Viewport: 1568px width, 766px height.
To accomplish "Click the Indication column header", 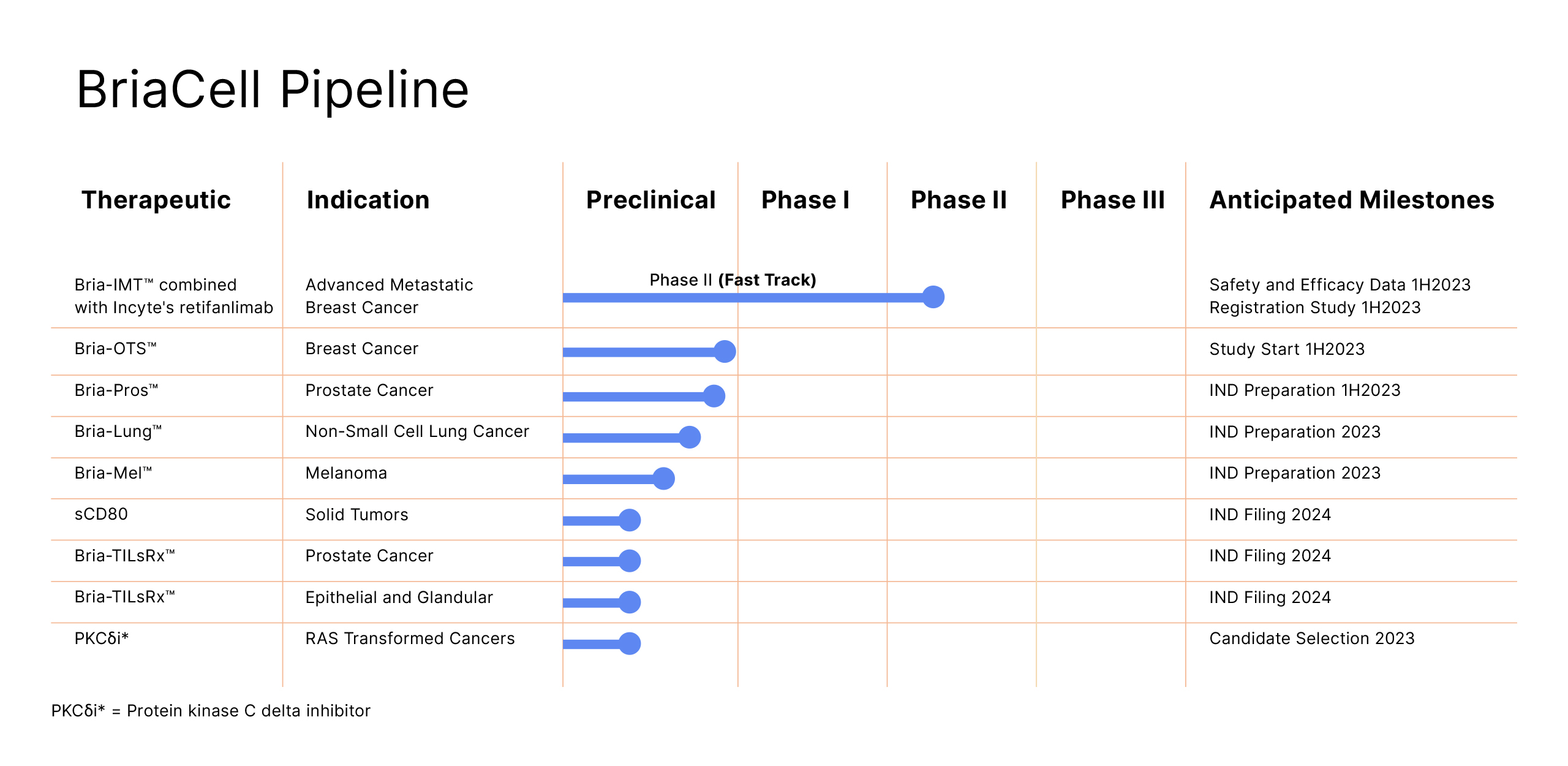I will (x=368, y=200).
